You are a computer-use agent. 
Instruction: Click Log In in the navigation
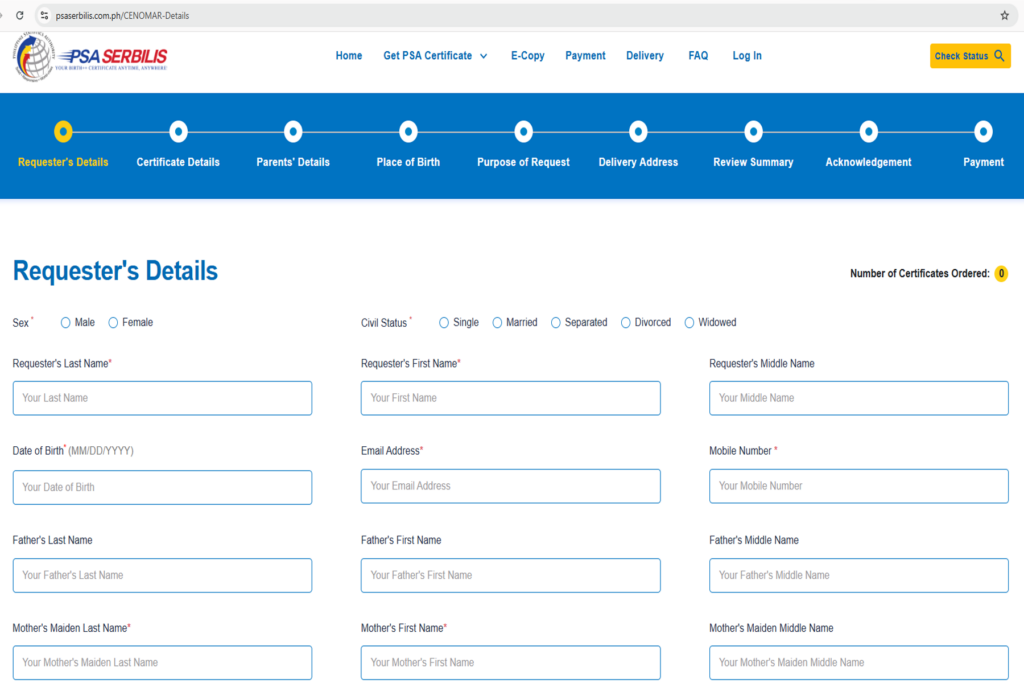747,56
